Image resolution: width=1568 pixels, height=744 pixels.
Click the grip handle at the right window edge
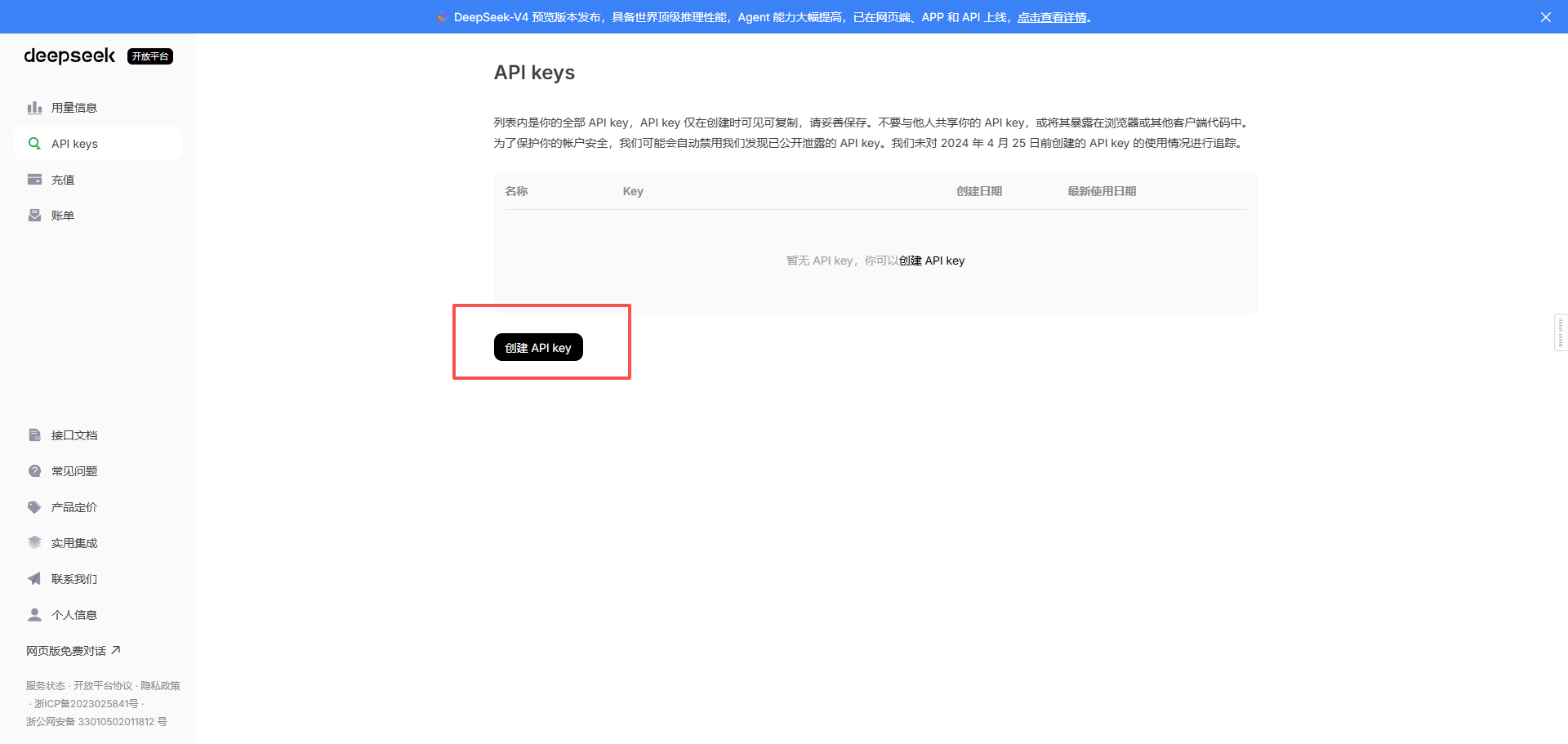1561,332
